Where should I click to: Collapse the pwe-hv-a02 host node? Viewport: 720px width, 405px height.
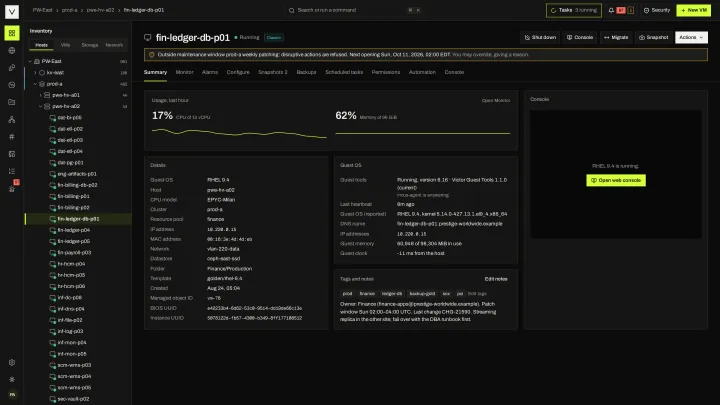click(40, 106)
